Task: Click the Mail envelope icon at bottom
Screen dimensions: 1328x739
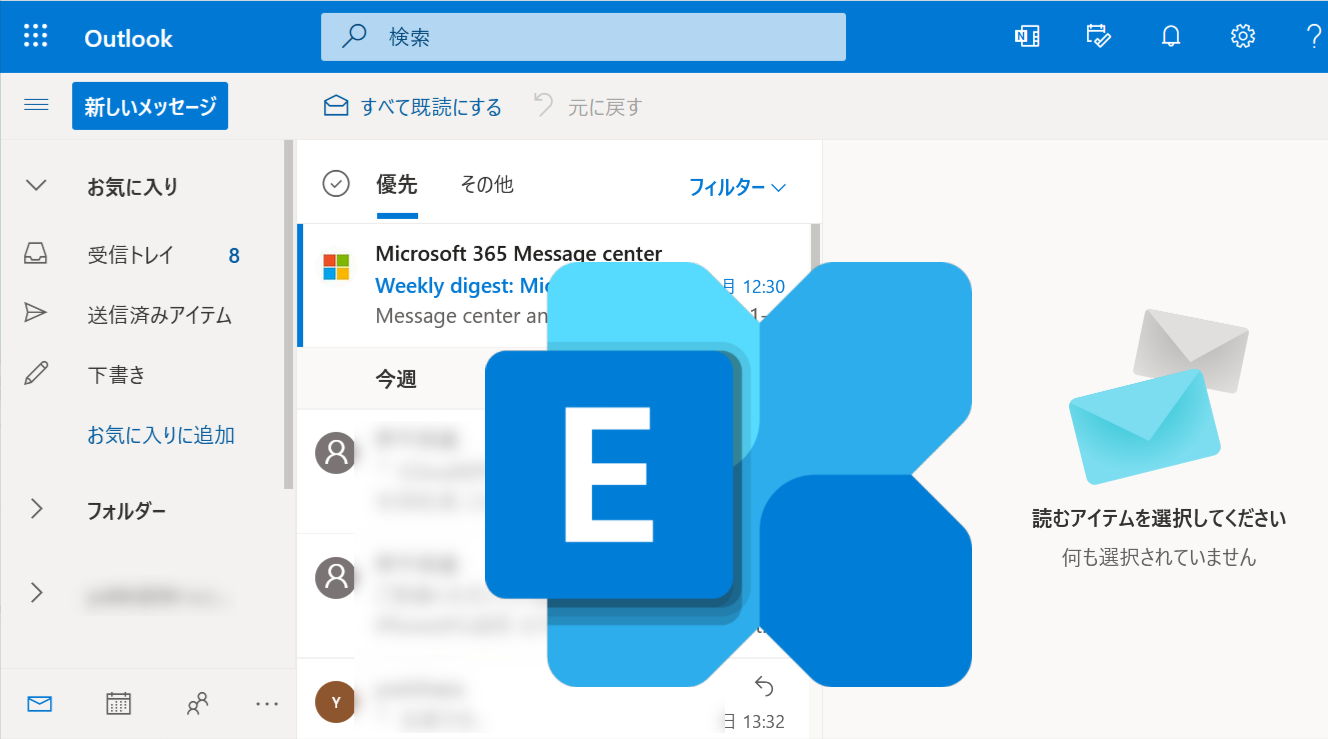Action: click(40, 704)
